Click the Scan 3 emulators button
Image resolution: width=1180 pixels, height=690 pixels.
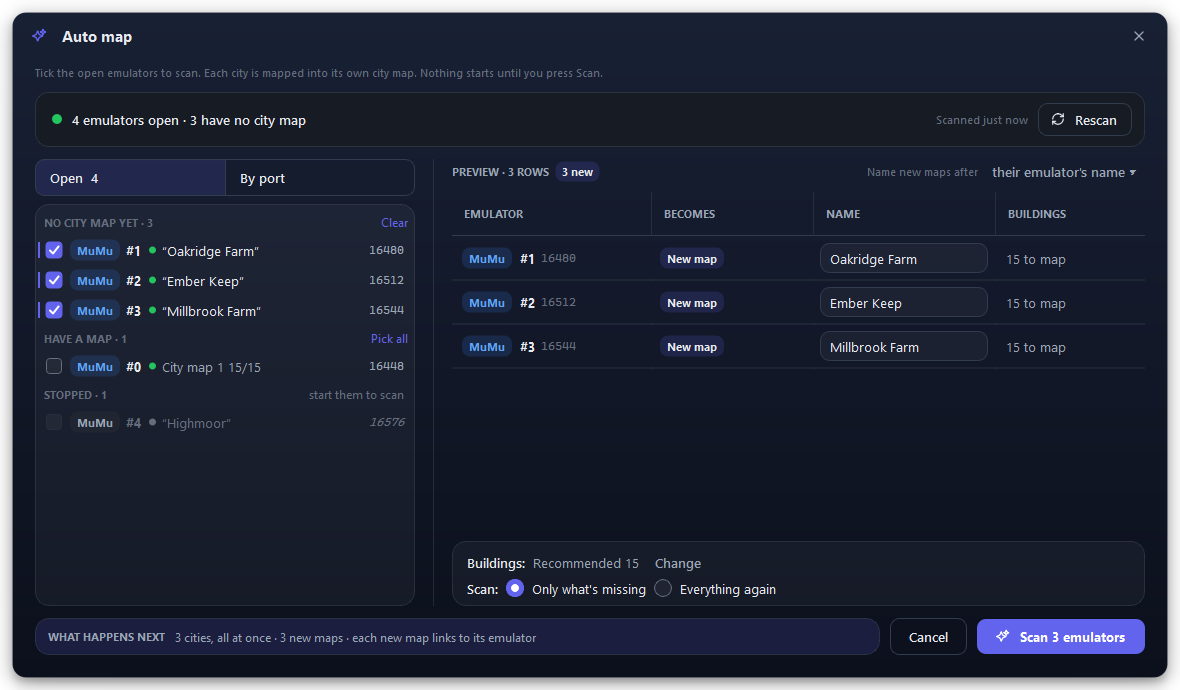coord(1060,637)
